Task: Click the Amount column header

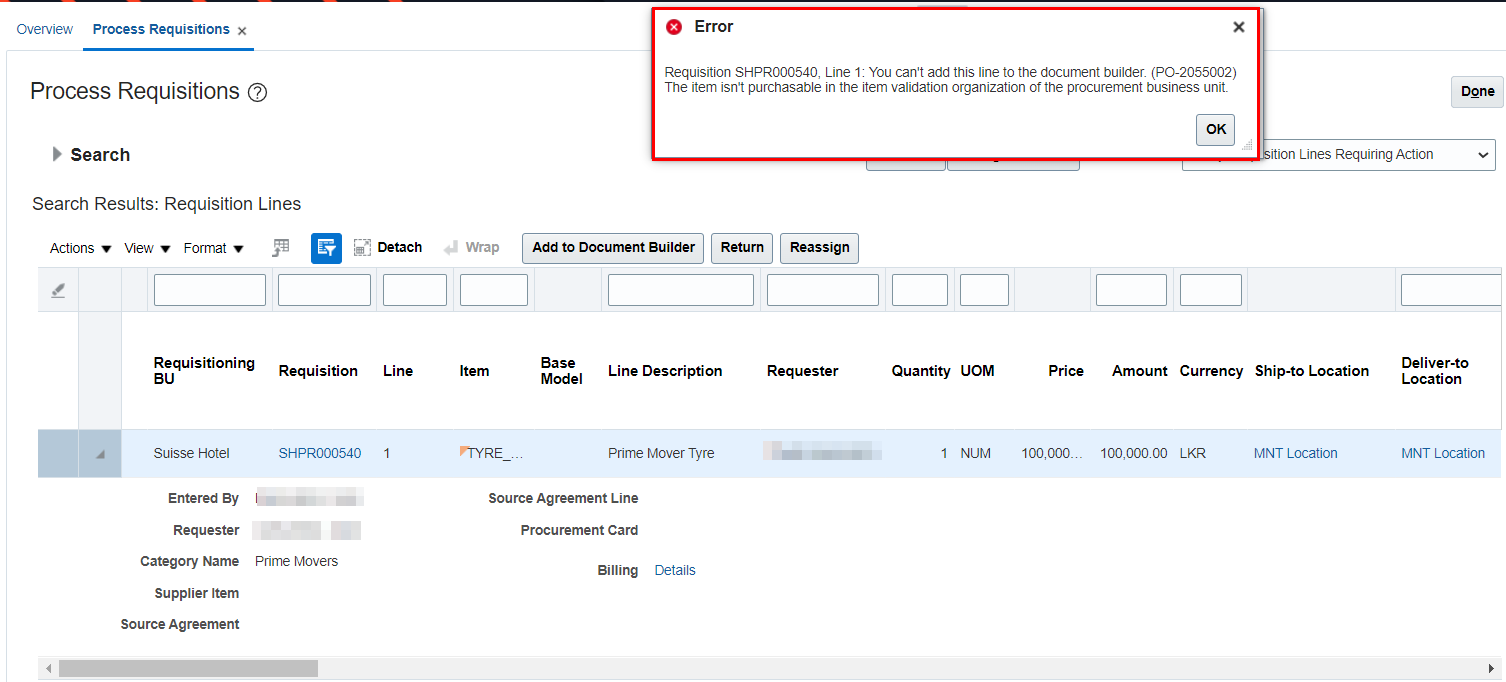Action: [1139, 371]
